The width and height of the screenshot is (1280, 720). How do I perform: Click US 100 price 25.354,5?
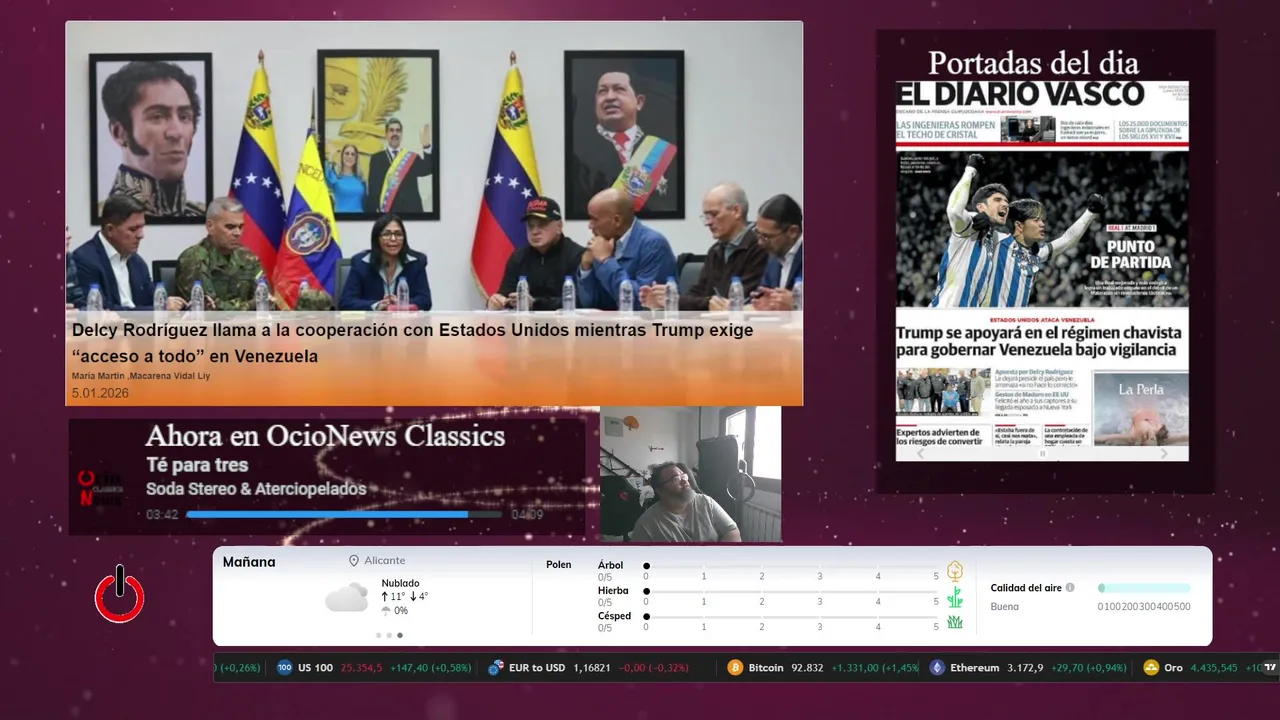click(362, 667)
